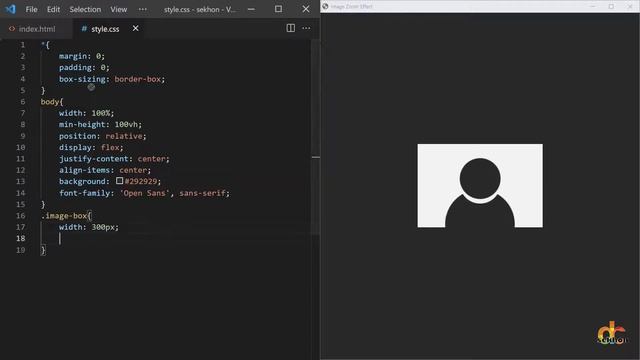Viewport: 640px width, 360px height.
Task: Click the browser window favicon icon
Action: (x=325, y=6)
